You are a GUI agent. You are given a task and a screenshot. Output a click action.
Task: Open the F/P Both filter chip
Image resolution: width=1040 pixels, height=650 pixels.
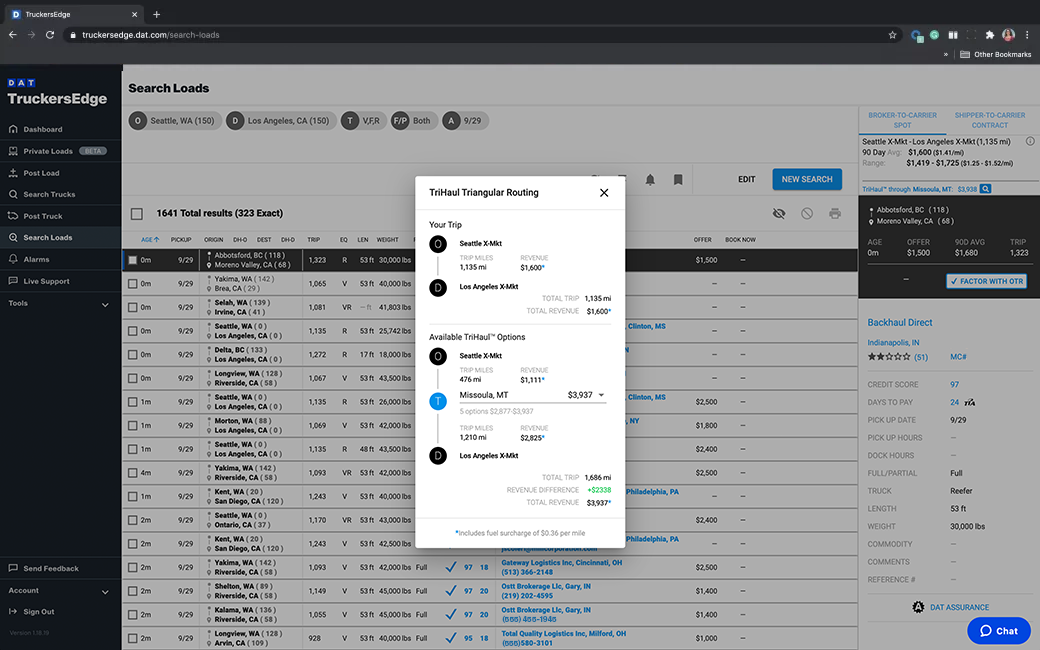coord(414,121)
